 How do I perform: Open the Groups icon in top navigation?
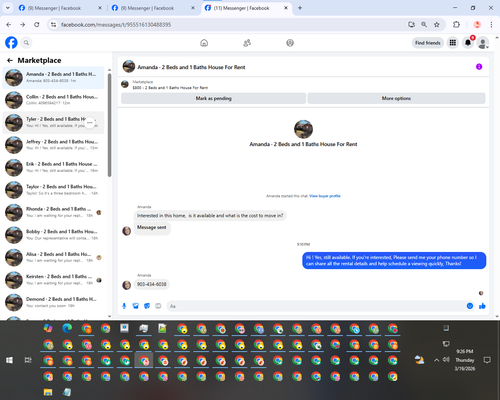[x=290, y=43]
